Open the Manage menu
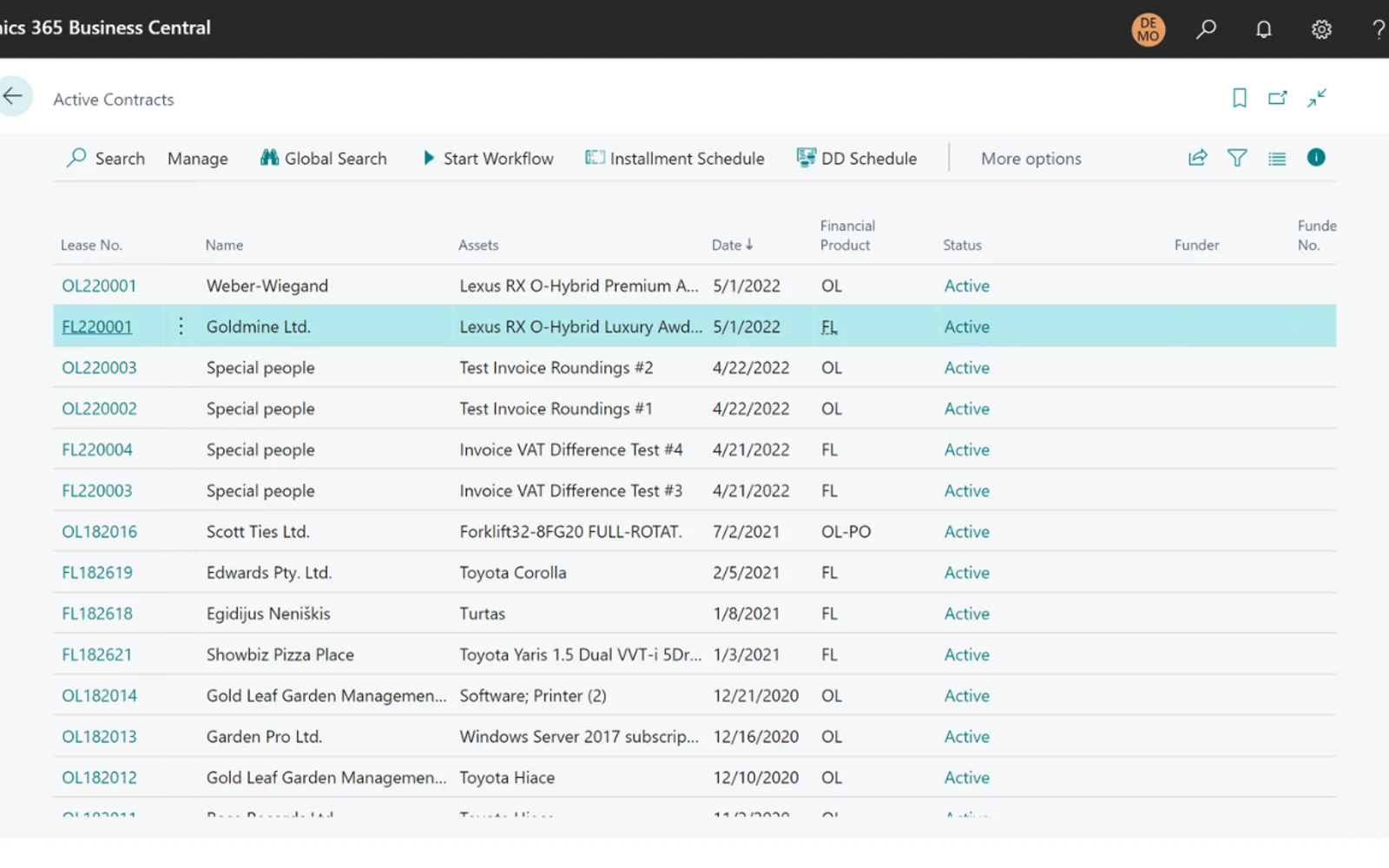The width and height of the screenshot is (1389, 868). coord(198,158)
